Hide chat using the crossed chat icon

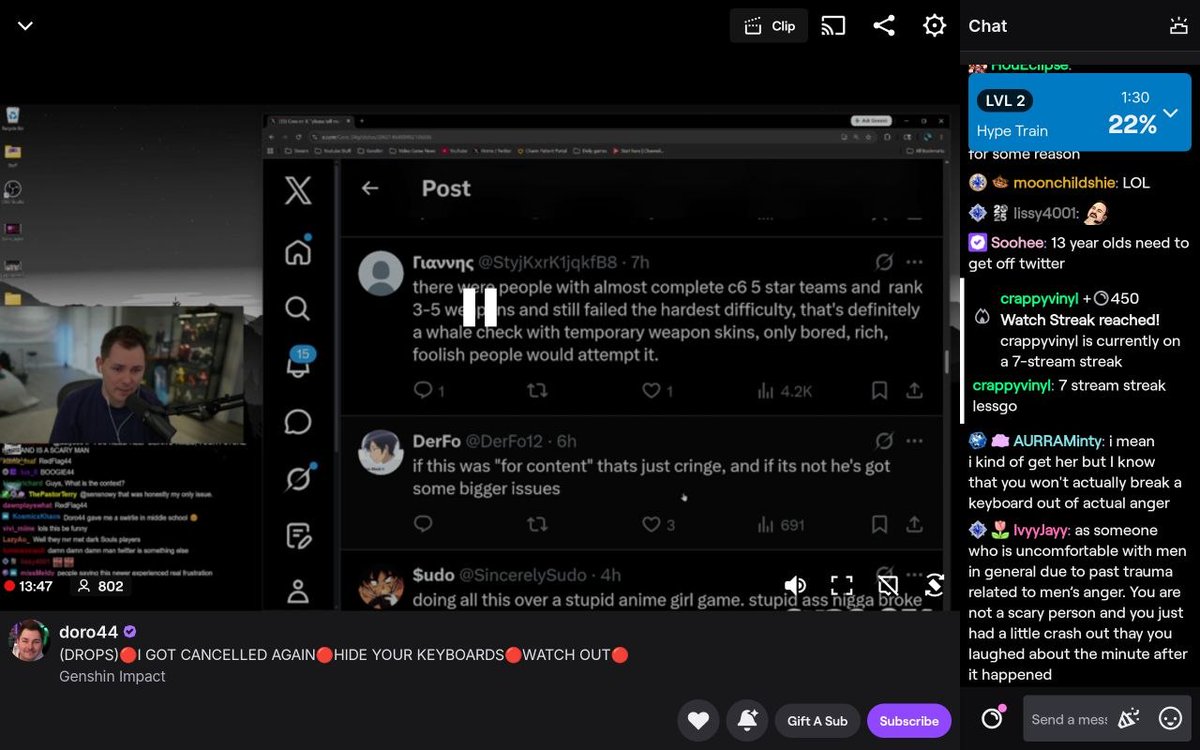888,585
